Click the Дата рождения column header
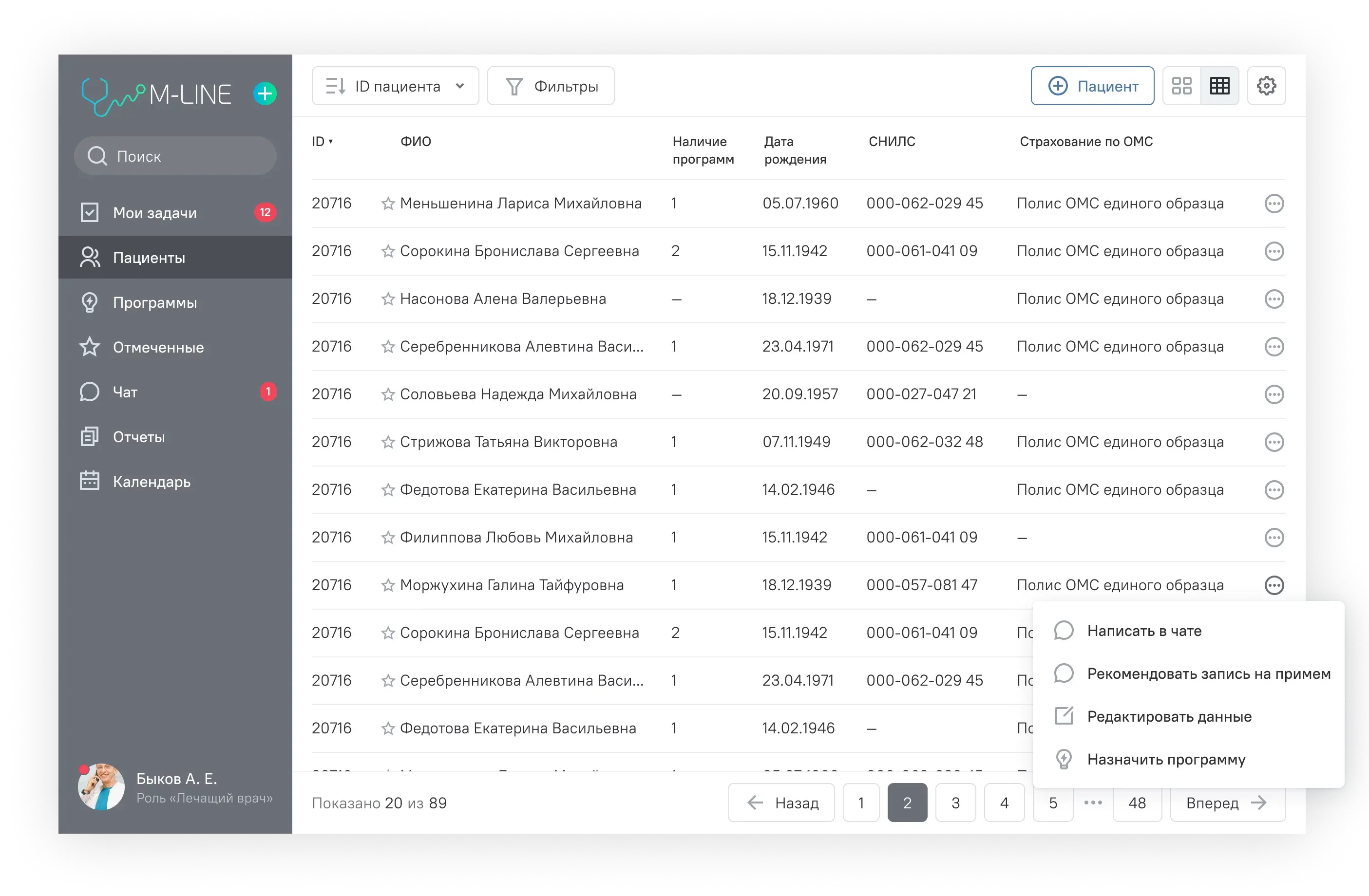 pos(795,150)
